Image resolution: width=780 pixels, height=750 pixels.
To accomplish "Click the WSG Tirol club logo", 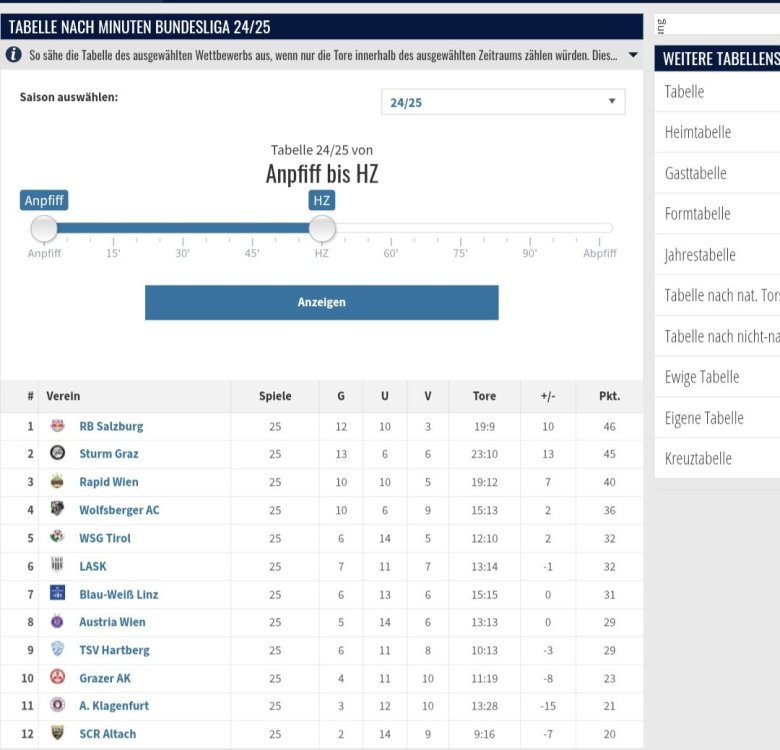I will [x=58, y=538].
